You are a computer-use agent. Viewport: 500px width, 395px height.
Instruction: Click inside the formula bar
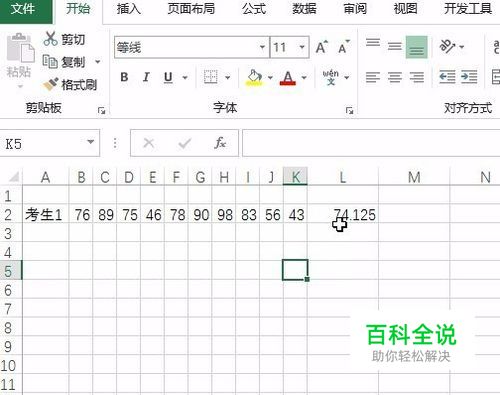tap(371, 143)
